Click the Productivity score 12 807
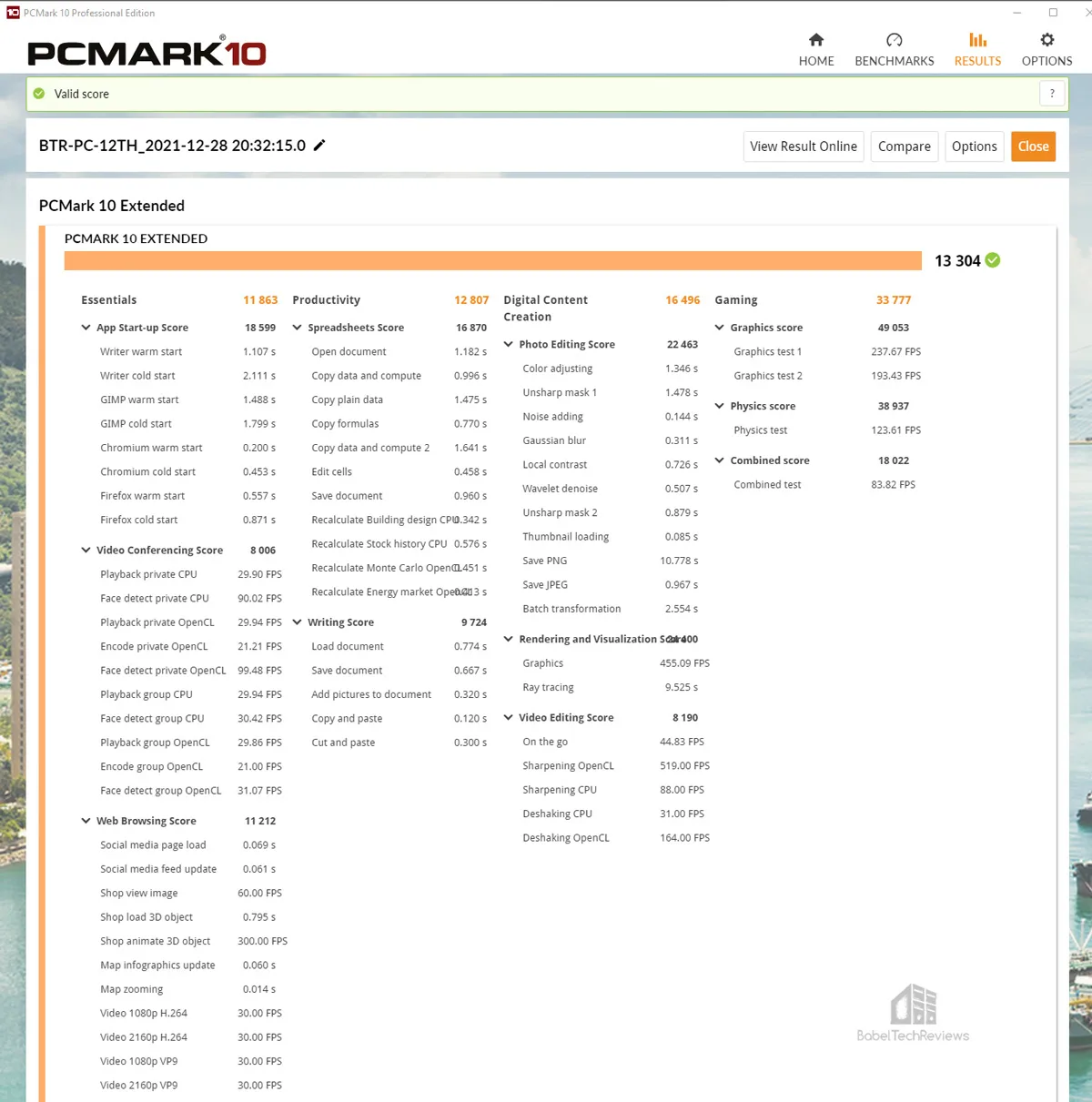Screen dimensions: 1092x1102 [471, 300]
